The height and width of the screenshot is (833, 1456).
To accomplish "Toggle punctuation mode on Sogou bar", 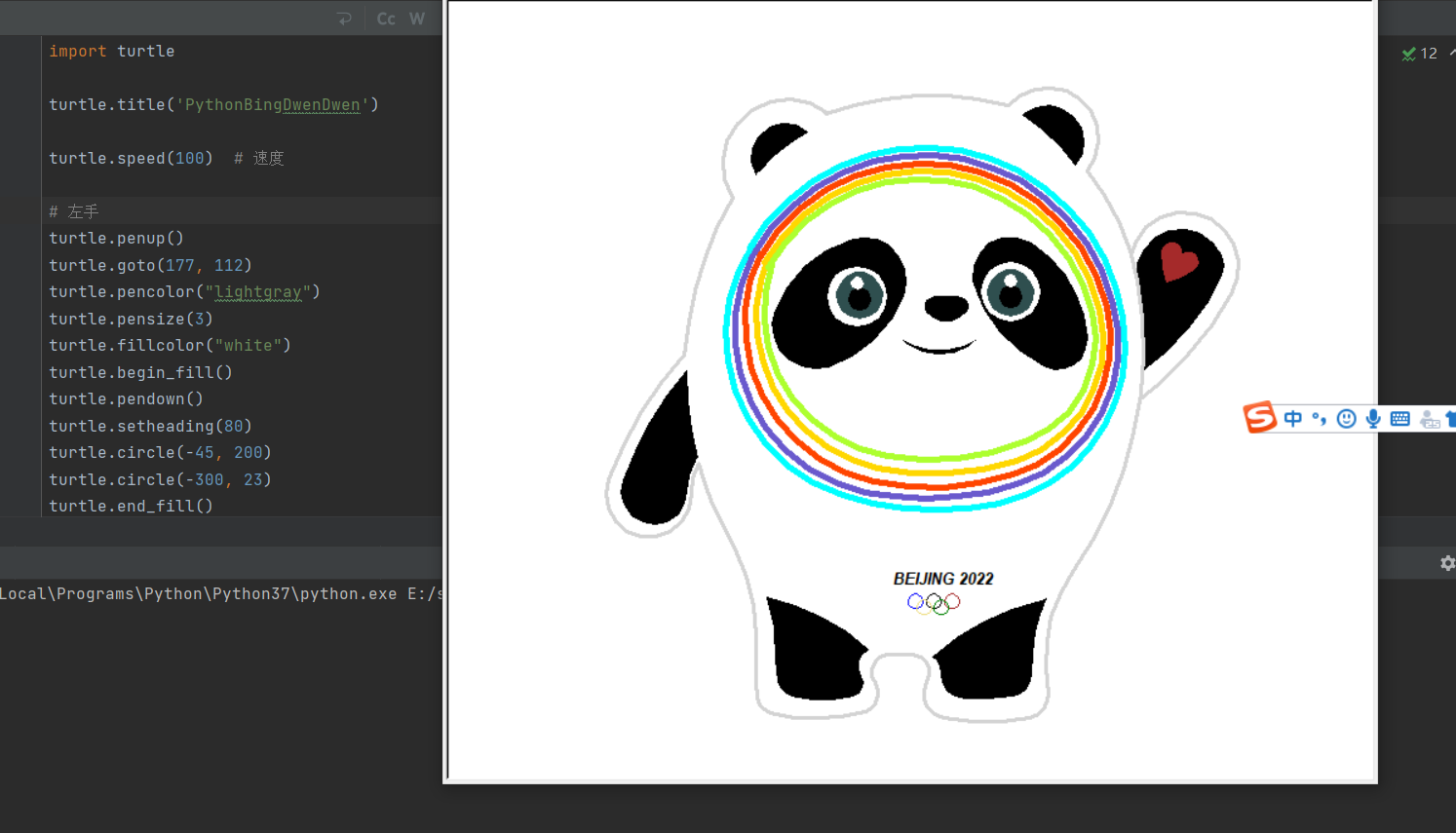I will coord(1320,419).
